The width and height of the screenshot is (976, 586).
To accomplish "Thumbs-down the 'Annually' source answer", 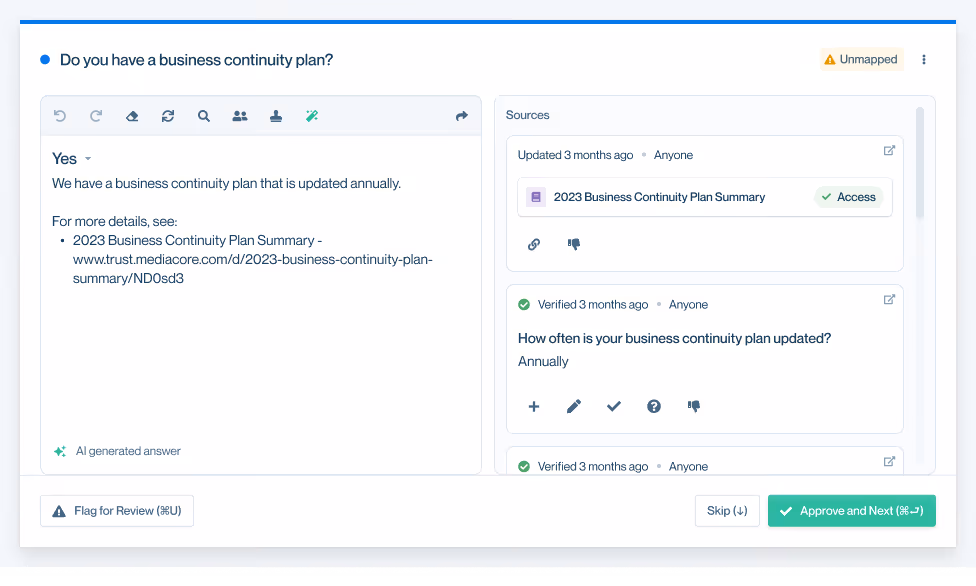I will tap(694, 407).
